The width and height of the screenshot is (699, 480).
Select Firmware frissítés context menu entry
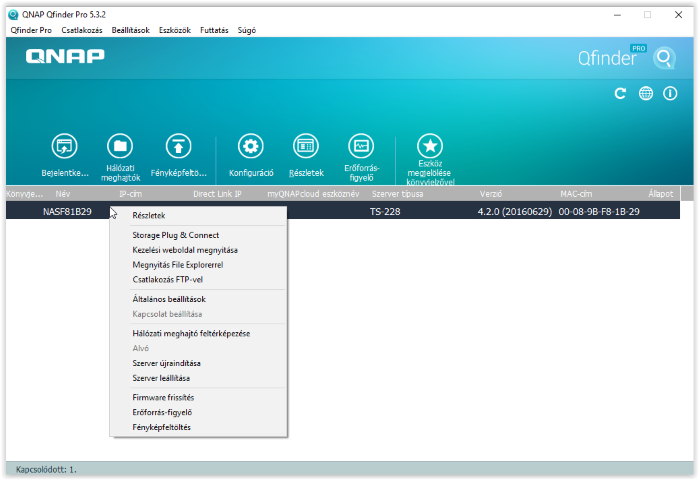pyautogui.click(x=163, y=397)
